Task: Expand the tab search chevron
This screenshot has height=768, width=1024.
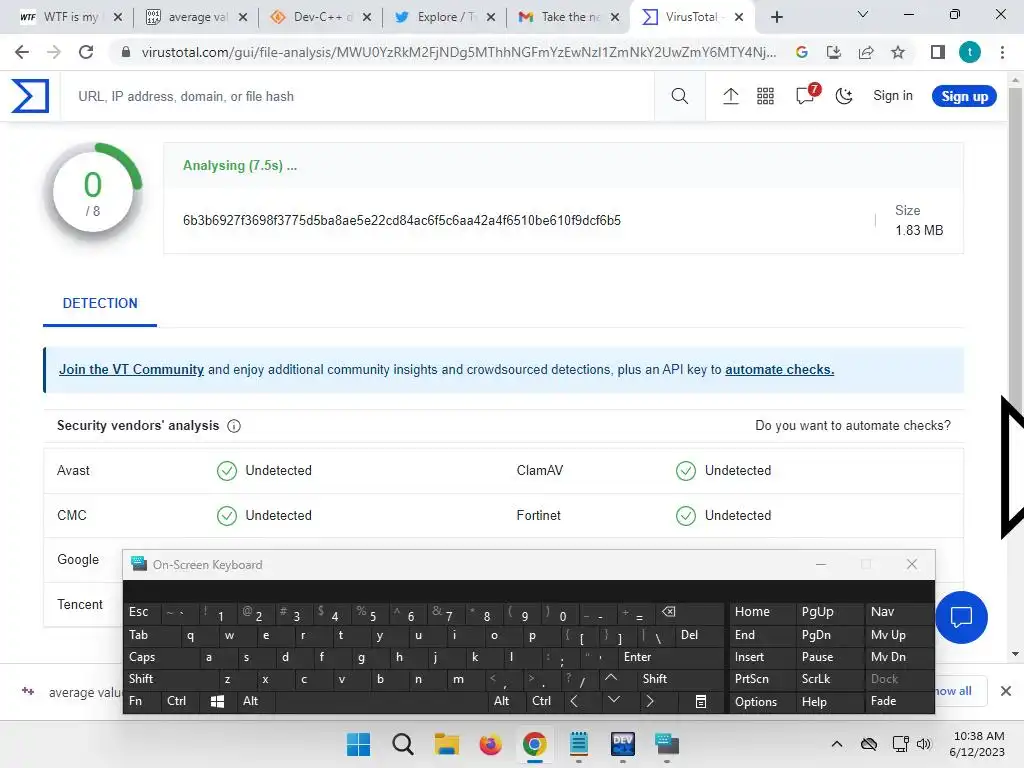Action: (x=863, y=14)
